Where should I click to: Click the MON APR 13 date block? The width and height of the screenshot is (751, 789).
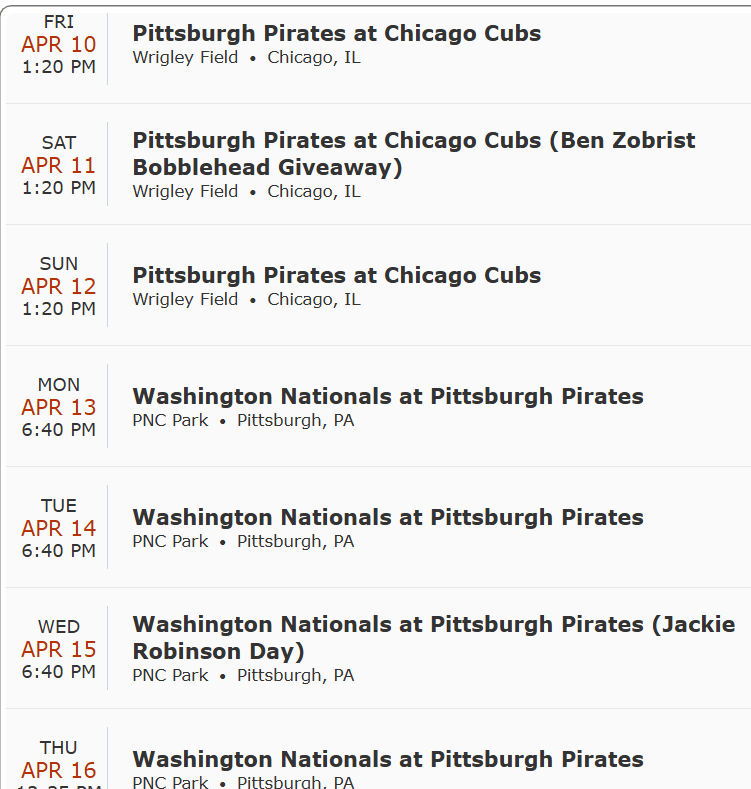(59, 407)
